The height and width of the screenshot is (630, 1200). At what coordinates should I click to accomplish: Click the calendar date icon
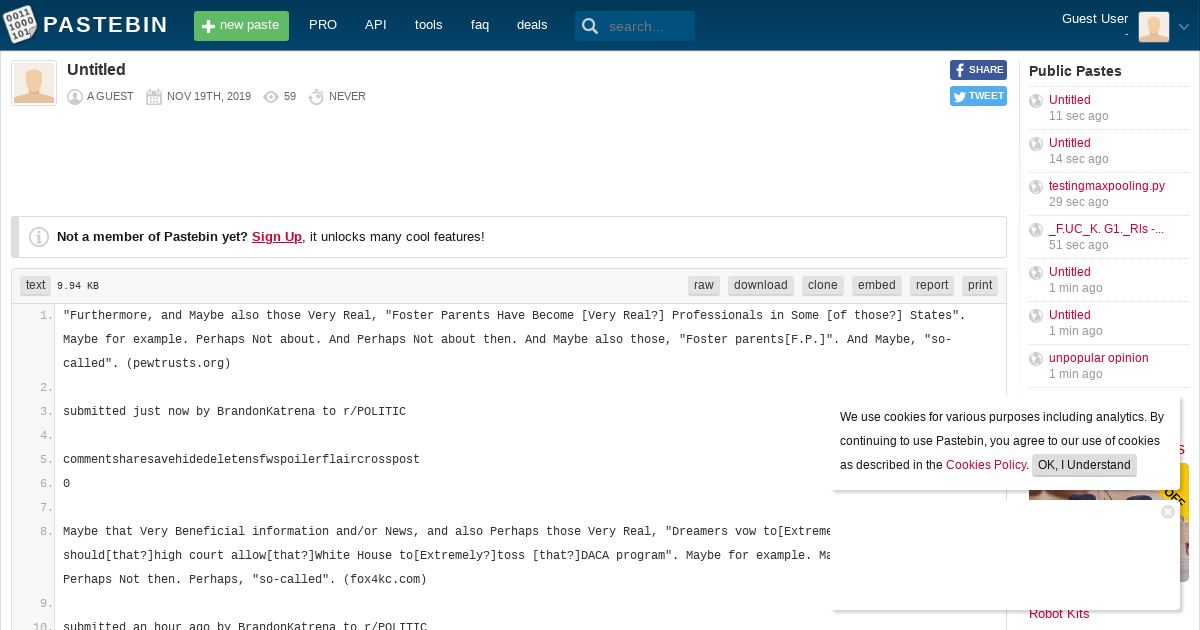153,97
